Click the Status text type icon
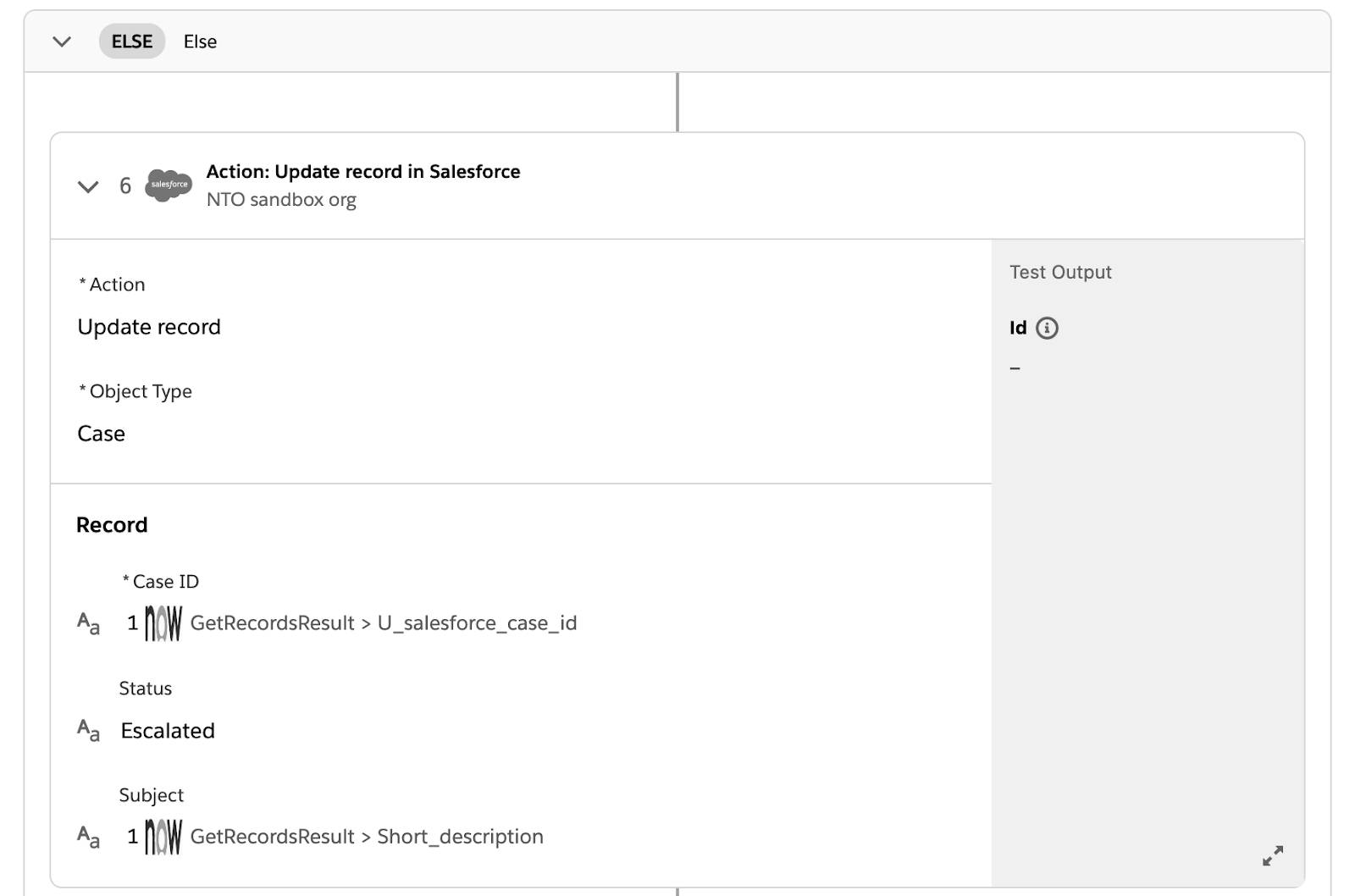 (88, 730)
